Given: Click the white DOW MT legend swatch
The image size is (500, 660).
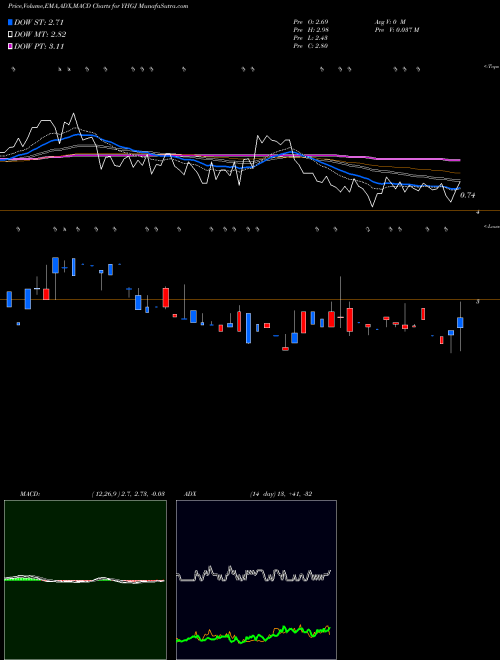Looking at the screenshot, I should coord(10,35).
